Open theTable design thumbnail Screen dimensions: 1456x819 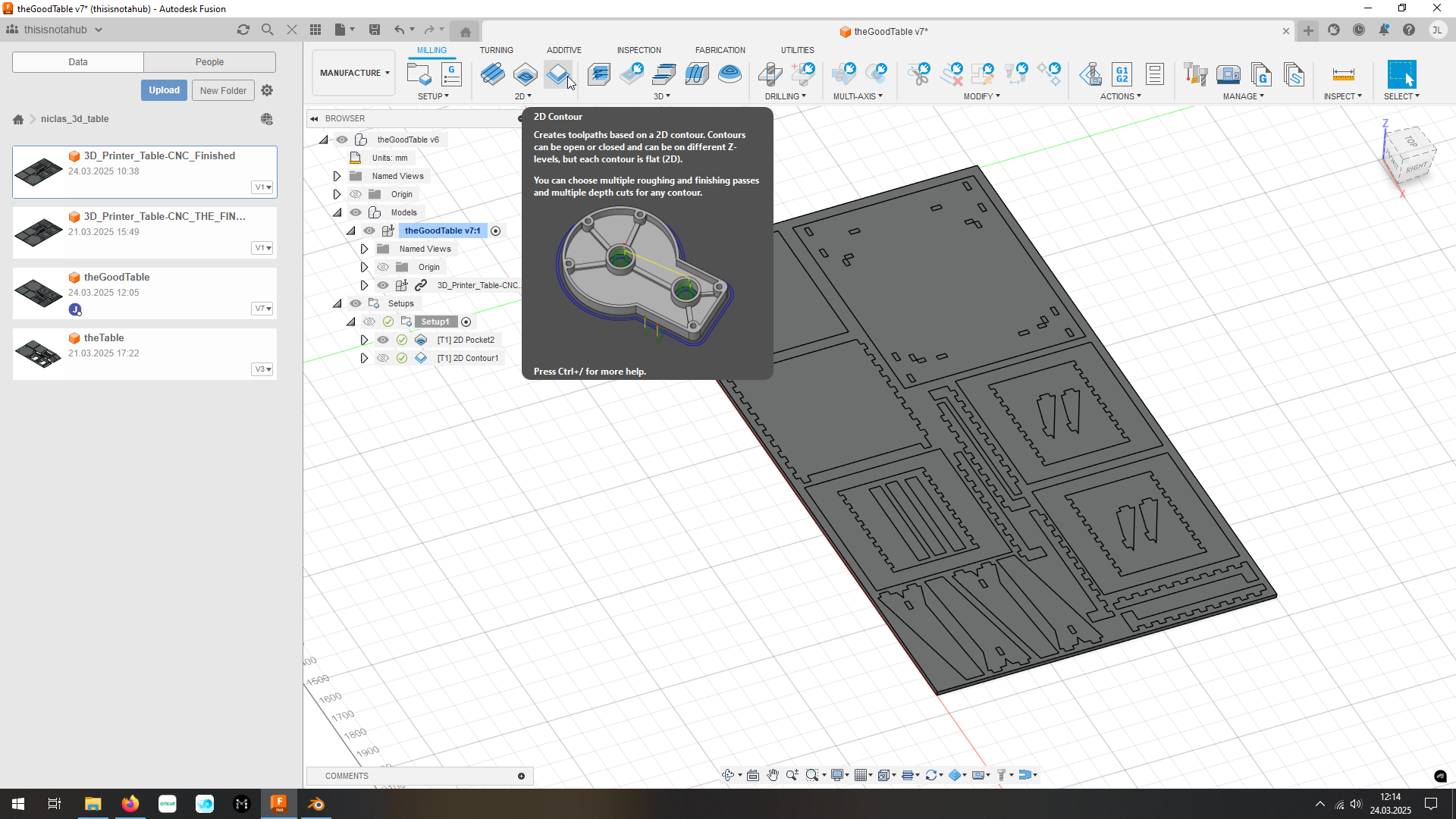pos(39,353)
